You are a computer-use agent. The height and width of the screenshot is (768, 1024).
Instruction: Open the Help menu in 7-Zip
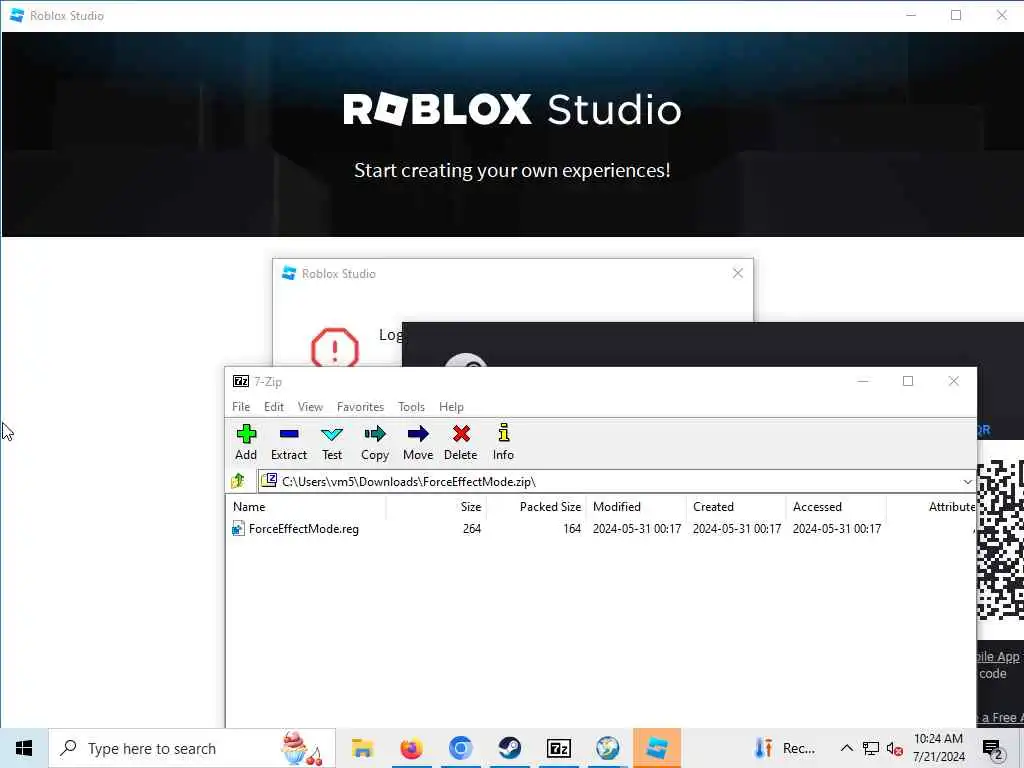click(x=451, y=407)
